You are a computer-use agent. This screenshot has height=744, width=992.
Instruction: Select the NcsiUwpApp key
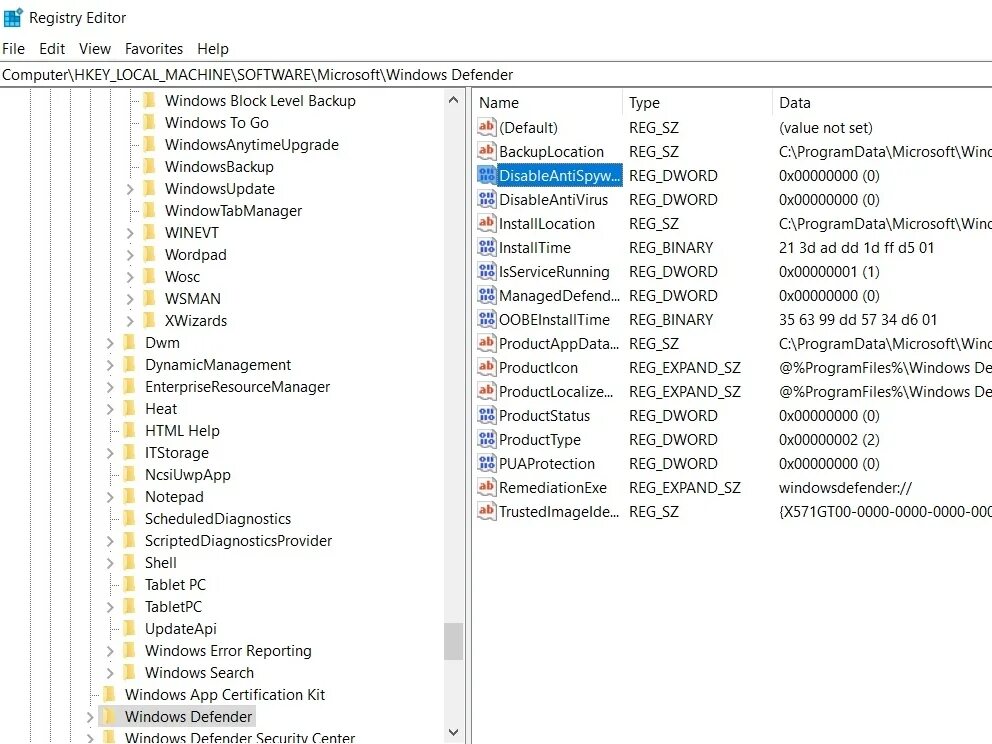click(187, 474)
